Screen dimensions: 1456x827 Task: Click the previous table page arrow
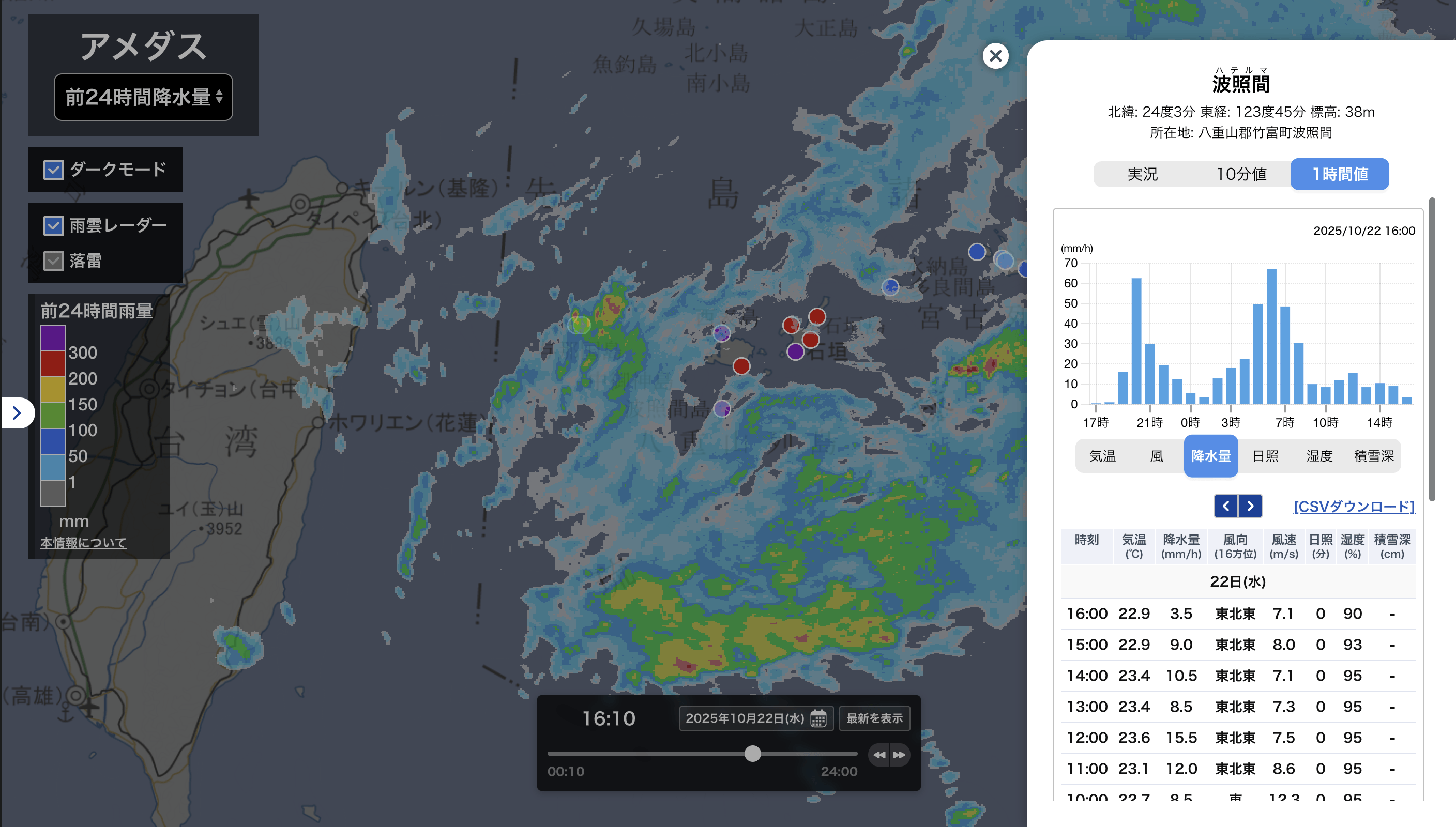click(1226, 506)
